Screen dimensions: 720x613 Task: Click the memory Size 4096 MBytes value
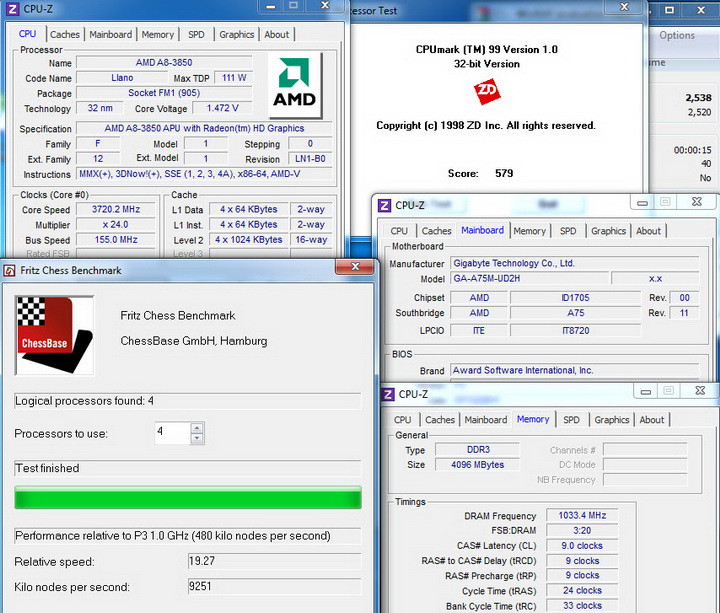[x=477, y=465]
